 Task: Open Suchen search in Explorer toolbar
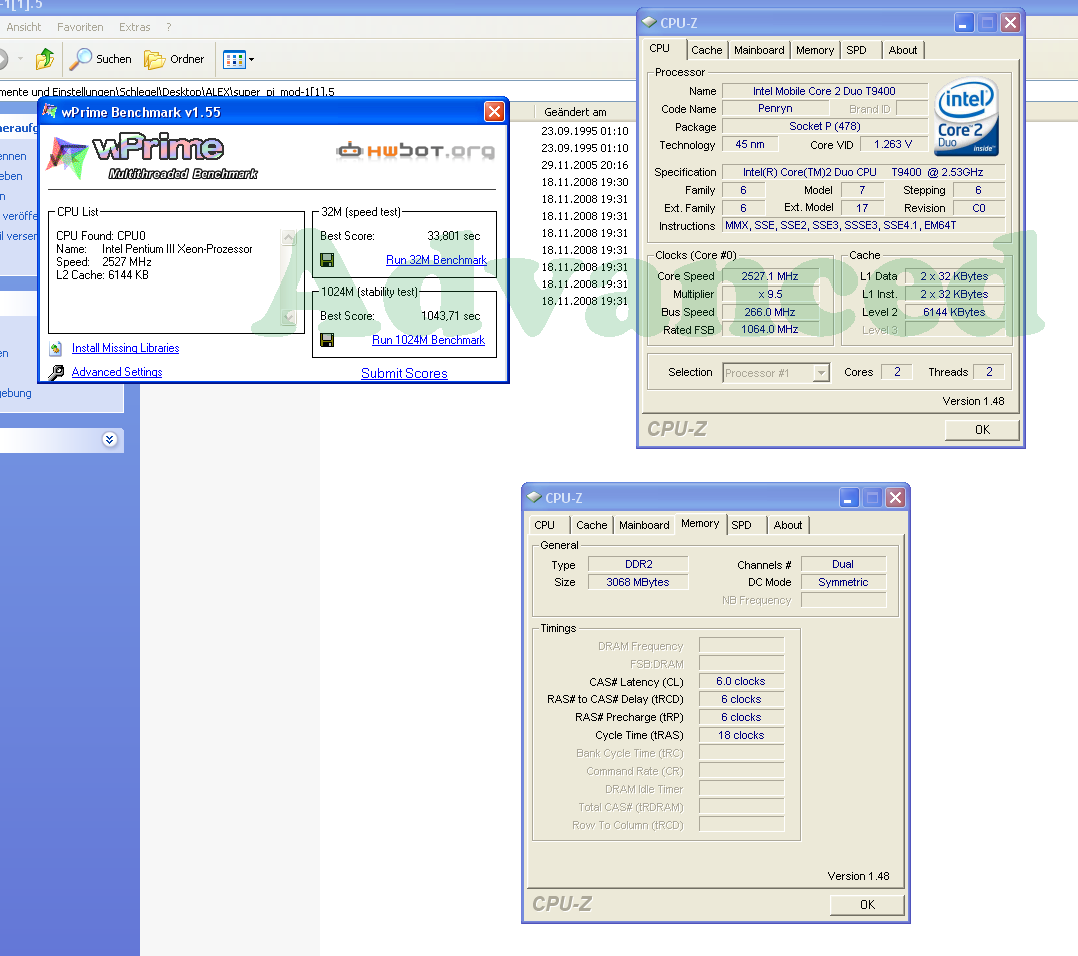pyautogui.click(x=100, y=59)
